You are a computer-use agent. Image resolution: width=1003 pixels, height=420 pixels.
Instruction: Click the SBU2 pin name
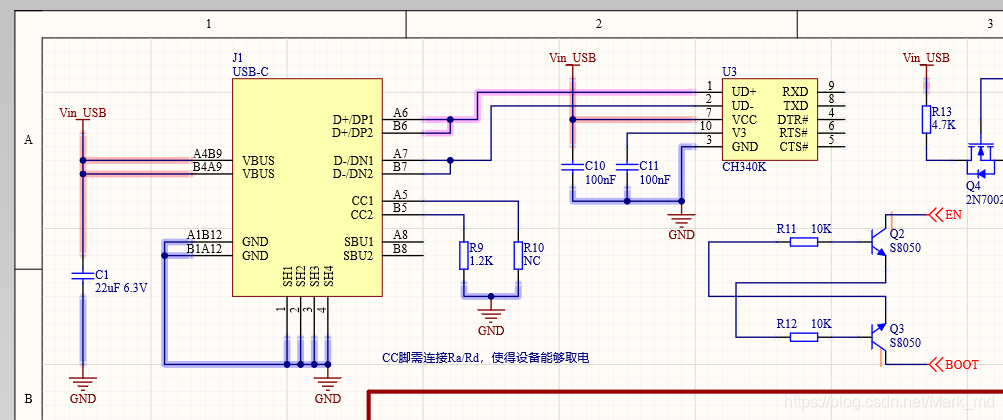tap(359, 256)
